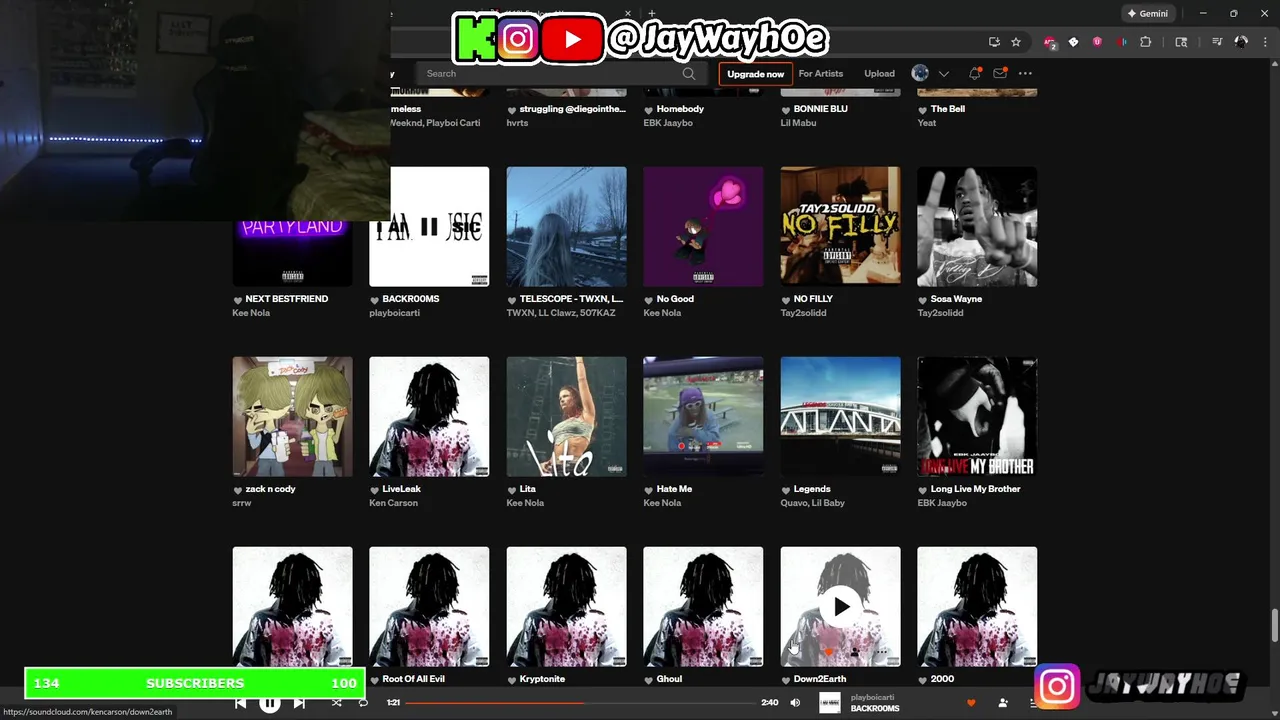This screenshot has width=1280, height=720.
Task: Like the zack n cody track
Action: click(238, 490)
